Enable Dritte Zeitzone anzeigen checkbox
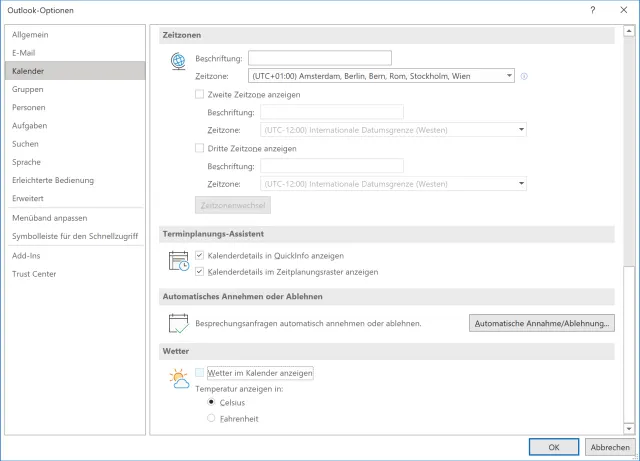 200,148
